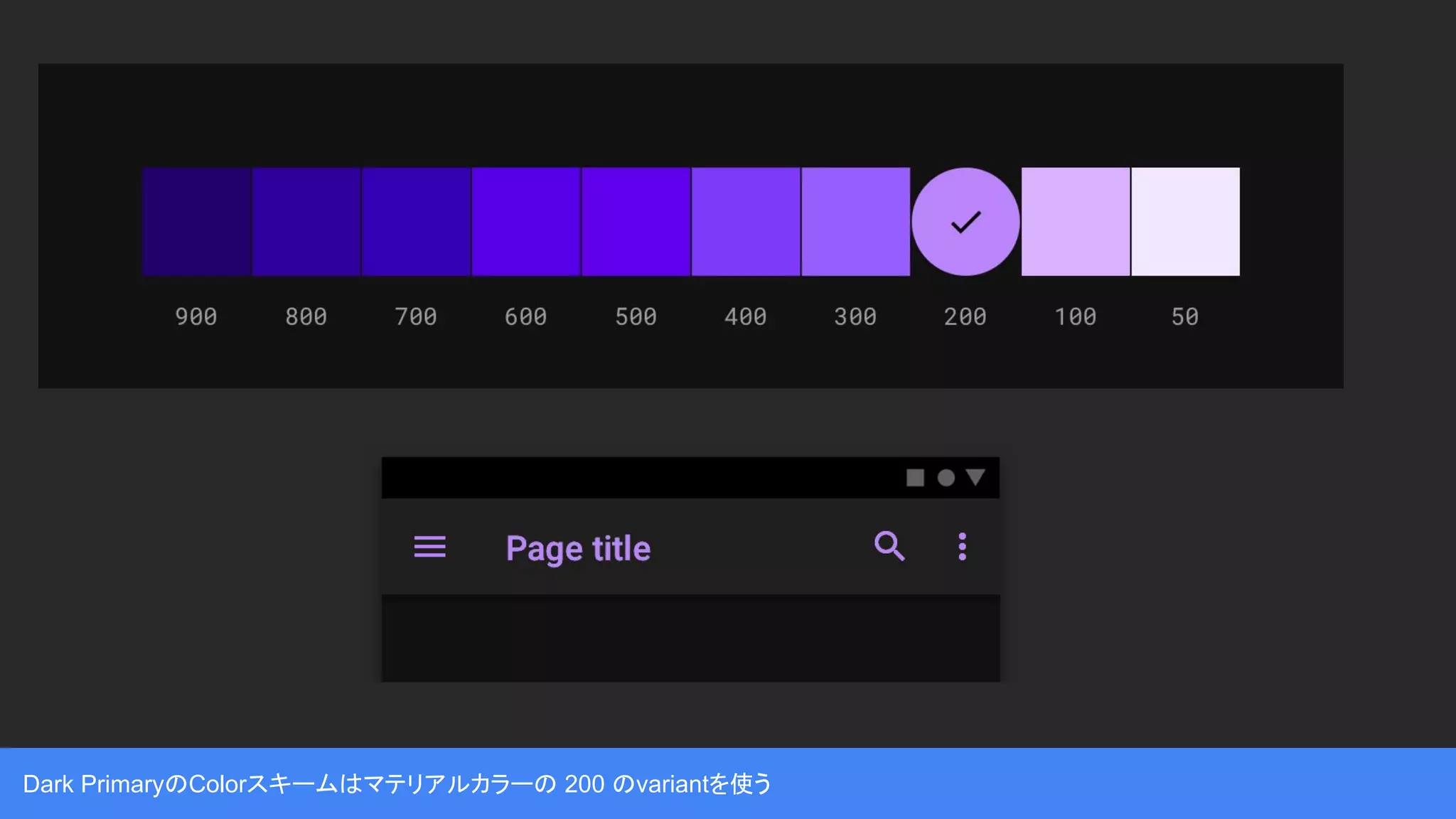1456x819 pixels.
Task: Click the Dark Primary caption text
Action: [397, 784]
